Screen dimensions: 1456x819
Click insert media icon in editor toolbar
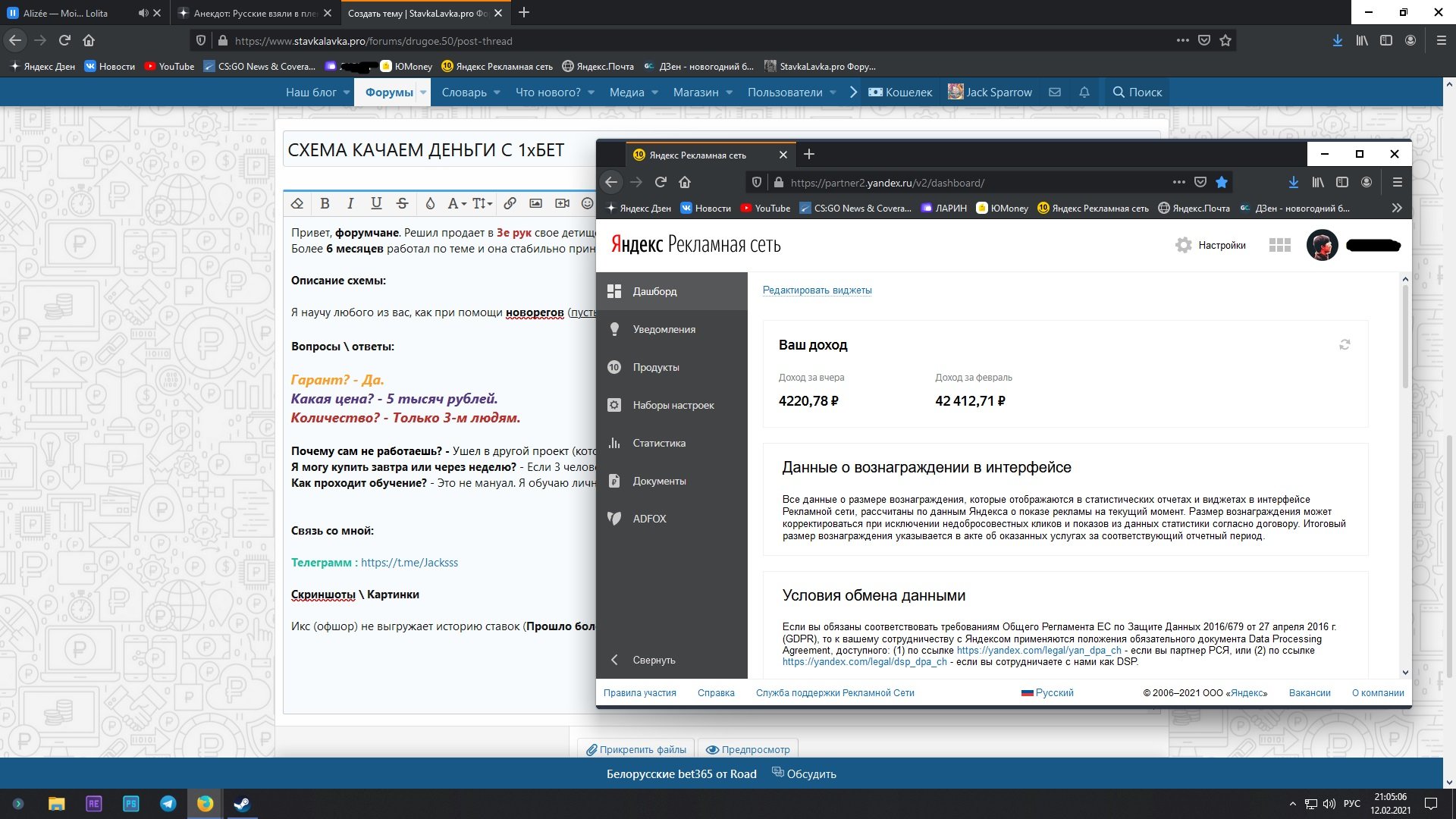[x=562, y=203]
